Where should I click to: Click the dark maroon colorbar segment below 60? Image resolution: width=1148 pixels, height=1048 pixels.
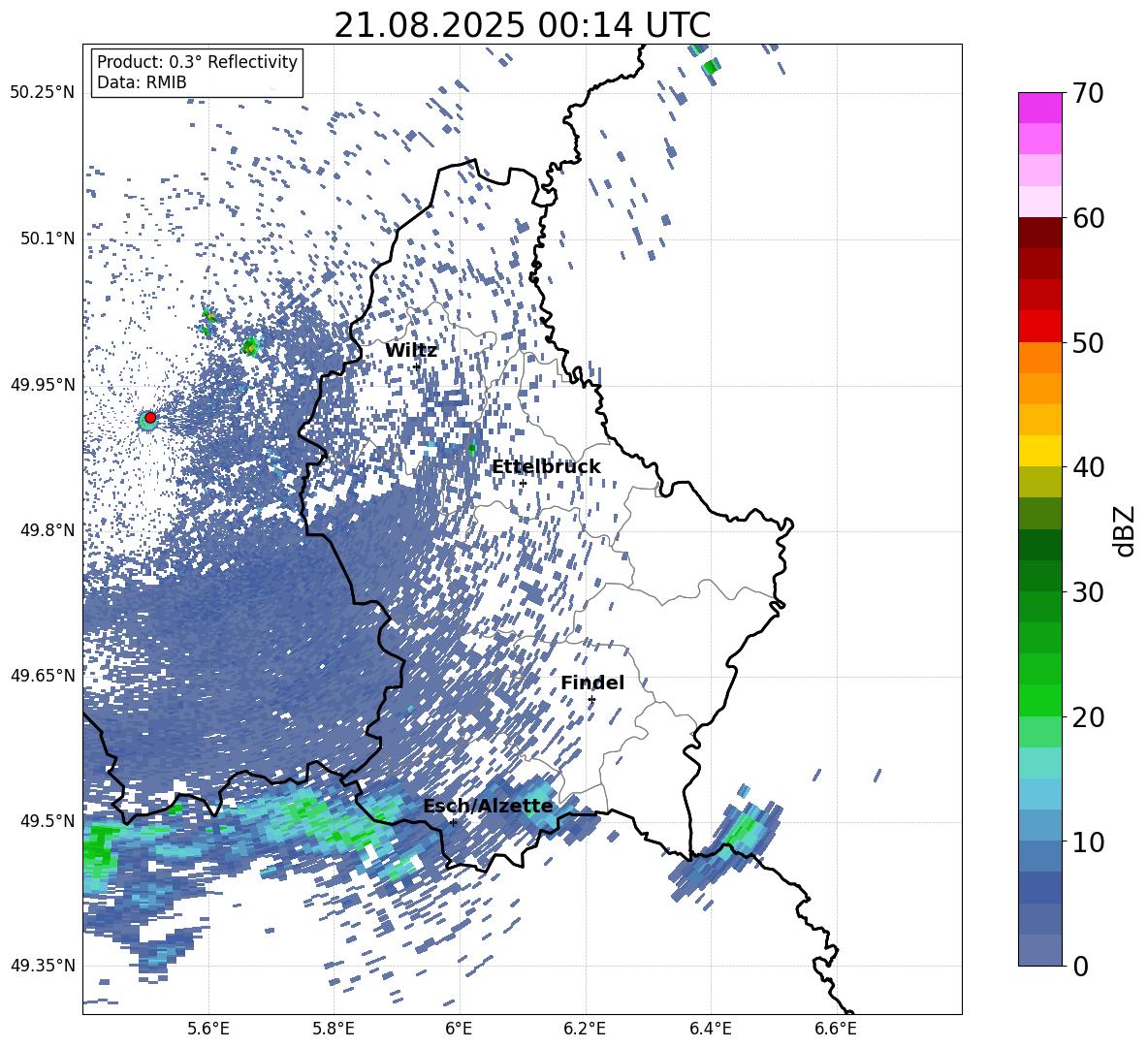coord(1039,233)
